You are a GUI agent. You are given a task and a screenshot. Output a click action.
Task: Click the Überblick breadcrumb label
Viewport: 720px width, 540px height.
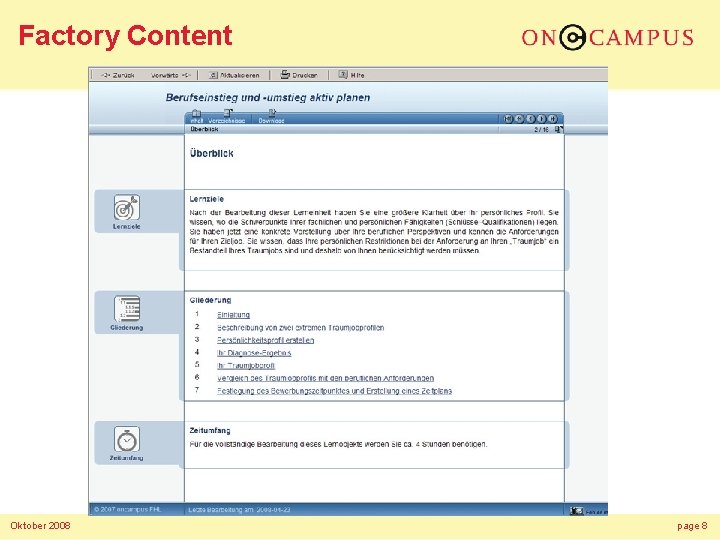coord(204,129)
